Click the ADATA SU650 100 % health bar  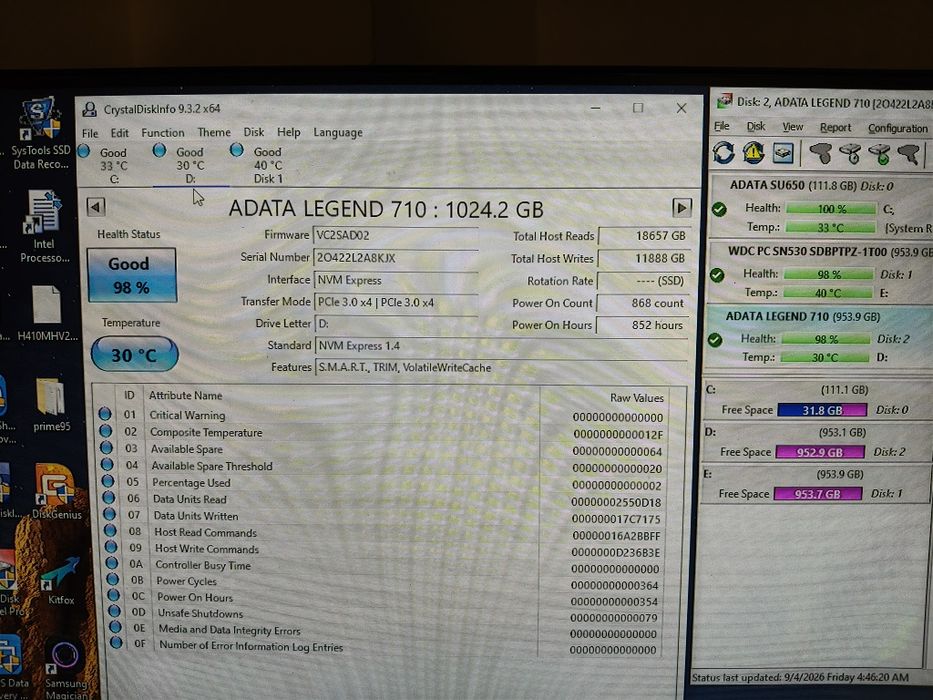(x=831, y=209)
